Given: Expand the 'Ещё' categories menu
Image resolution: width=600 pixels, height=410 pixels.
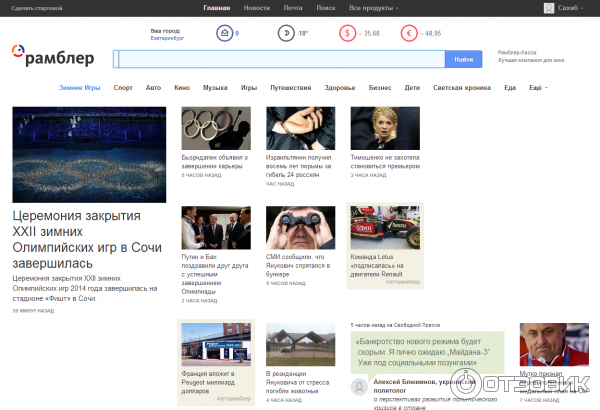Looking at the screenshot, I should click(x=536, y=88).
